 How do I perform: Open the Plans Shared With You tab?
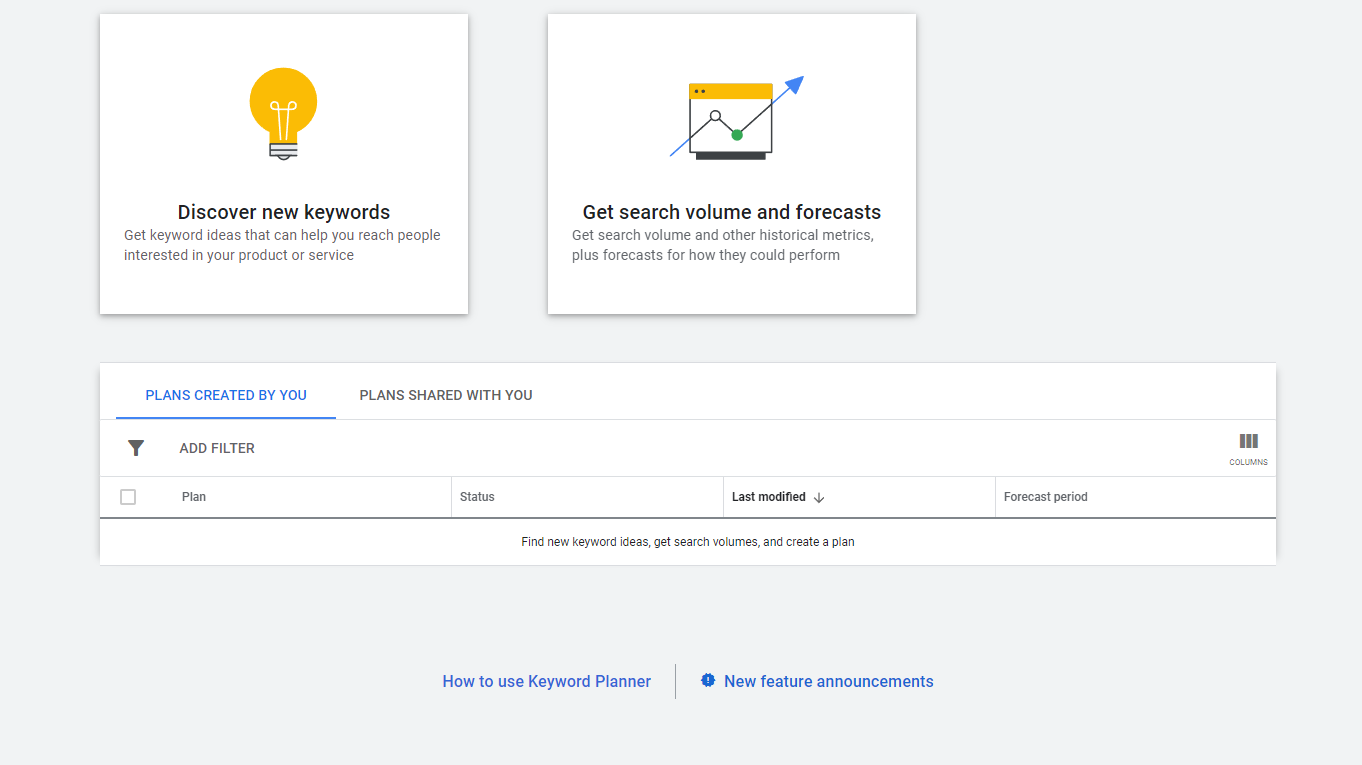446,395
